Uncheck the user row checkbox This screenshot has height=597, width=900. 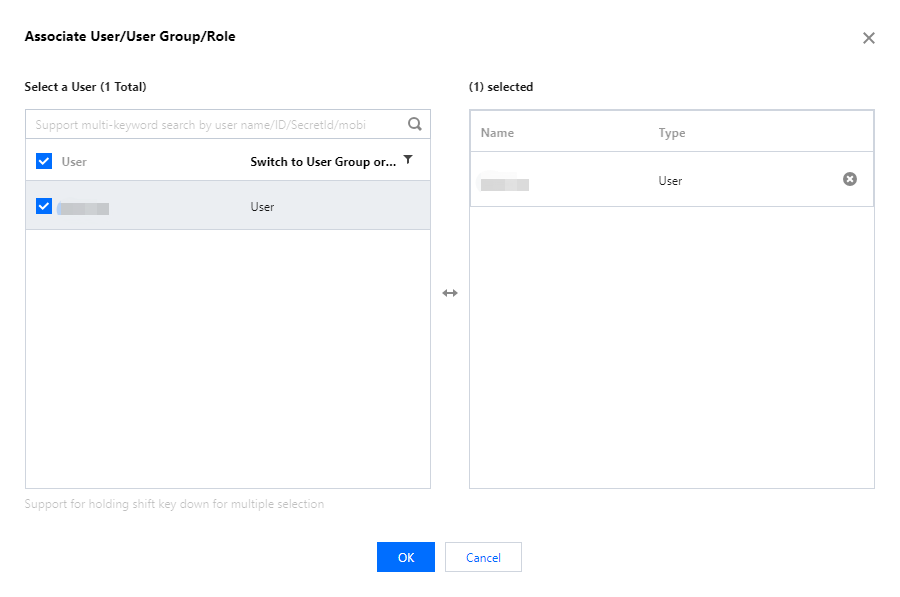tap(43, 206)
